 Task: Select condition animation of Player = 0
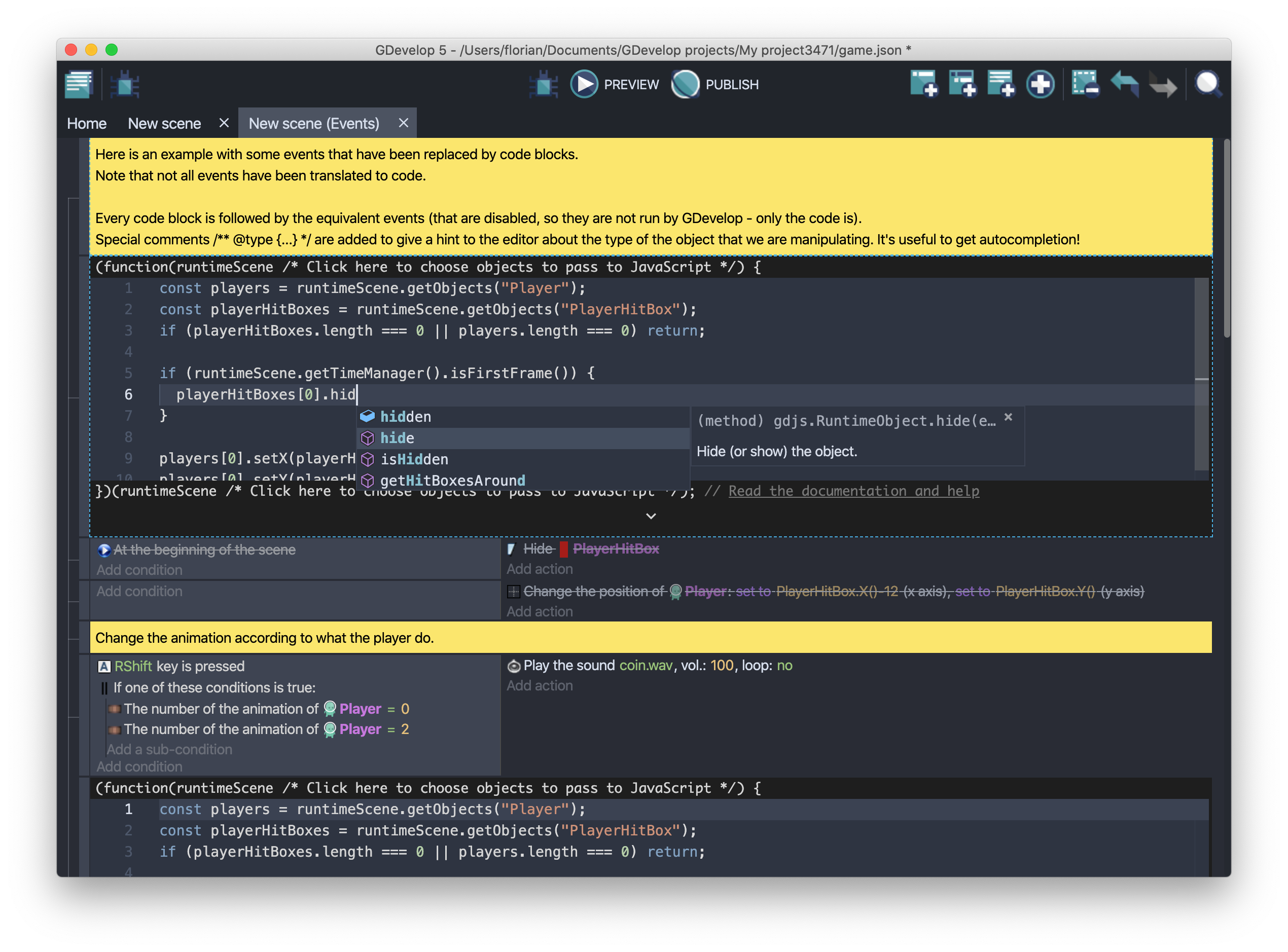[259, 709]
